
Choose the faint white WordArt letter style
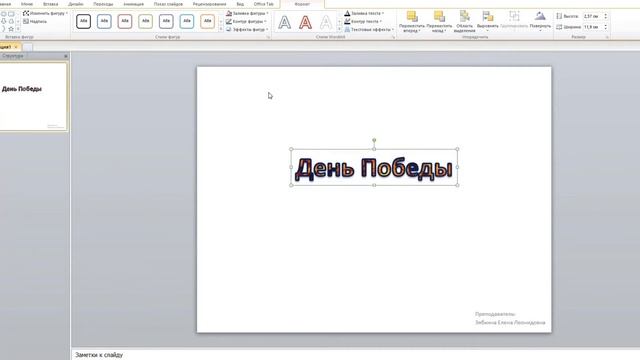[x=326, y=22]
